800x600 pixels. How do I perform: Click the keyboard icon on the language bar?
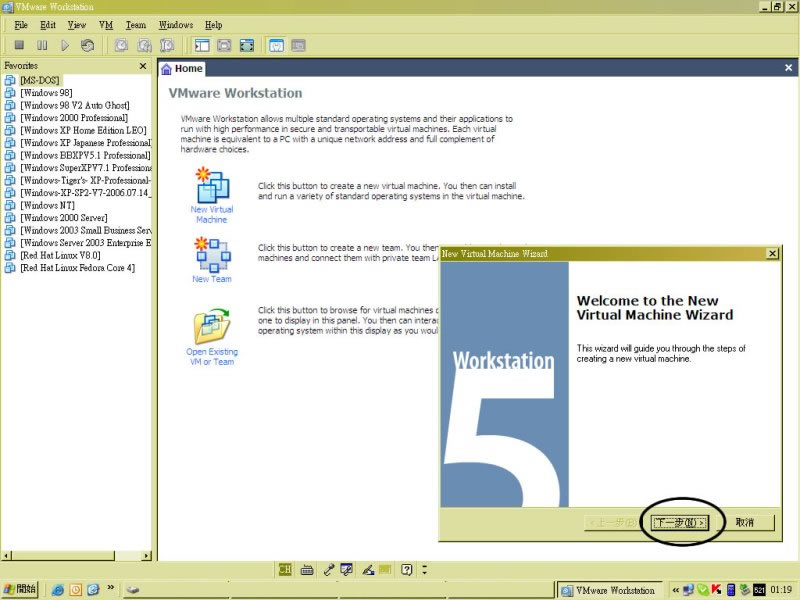(x=307, y=570)
